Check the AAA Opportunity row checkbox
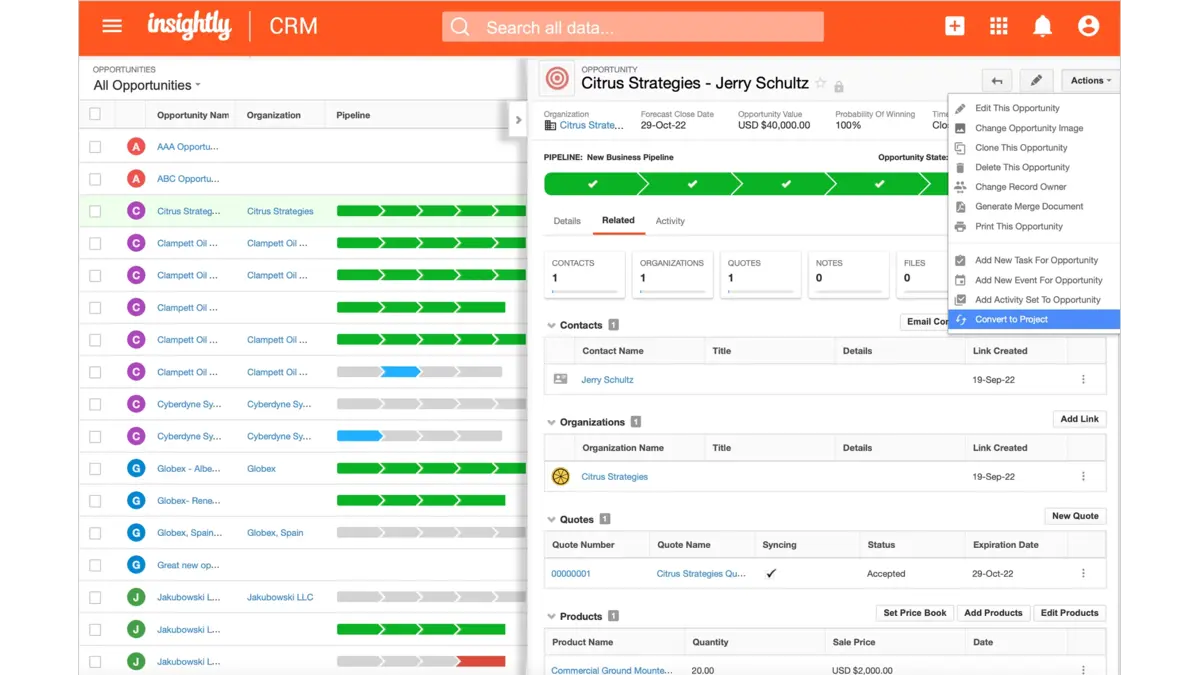 95,147
